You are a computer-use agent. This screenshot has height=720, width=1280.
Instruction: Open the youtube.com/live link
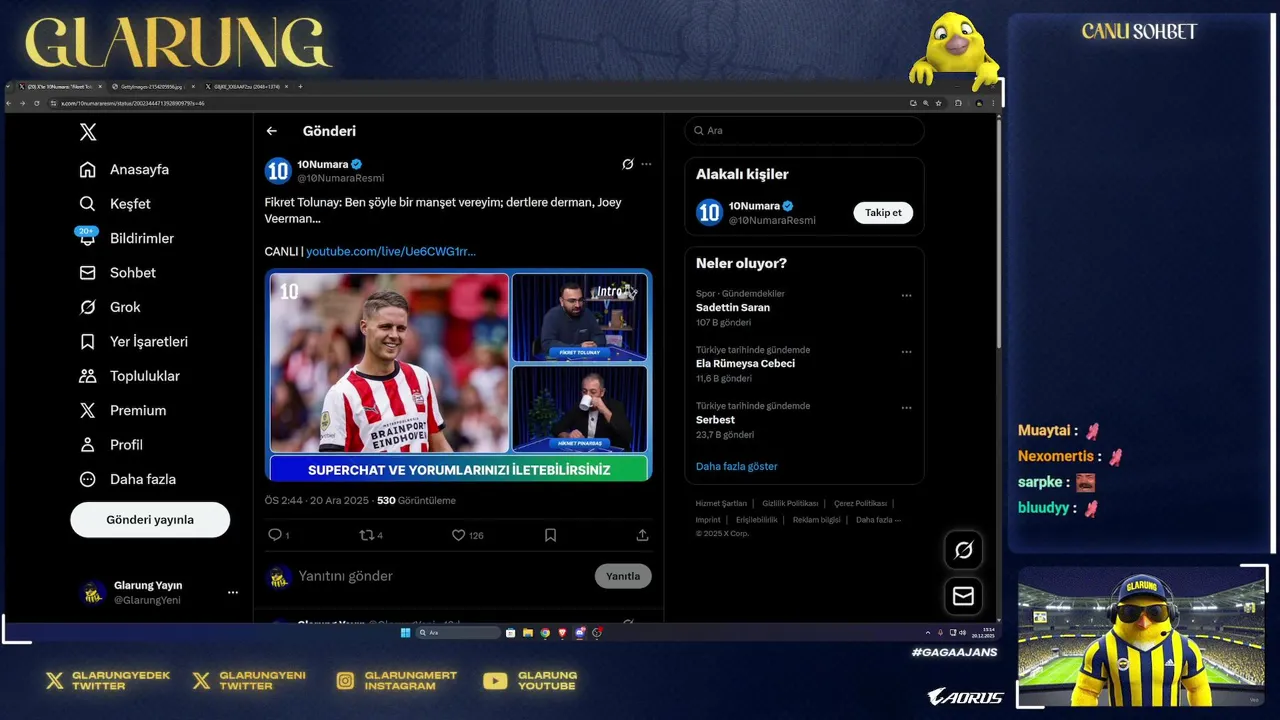pyautogui.click(x=391, y=252)
